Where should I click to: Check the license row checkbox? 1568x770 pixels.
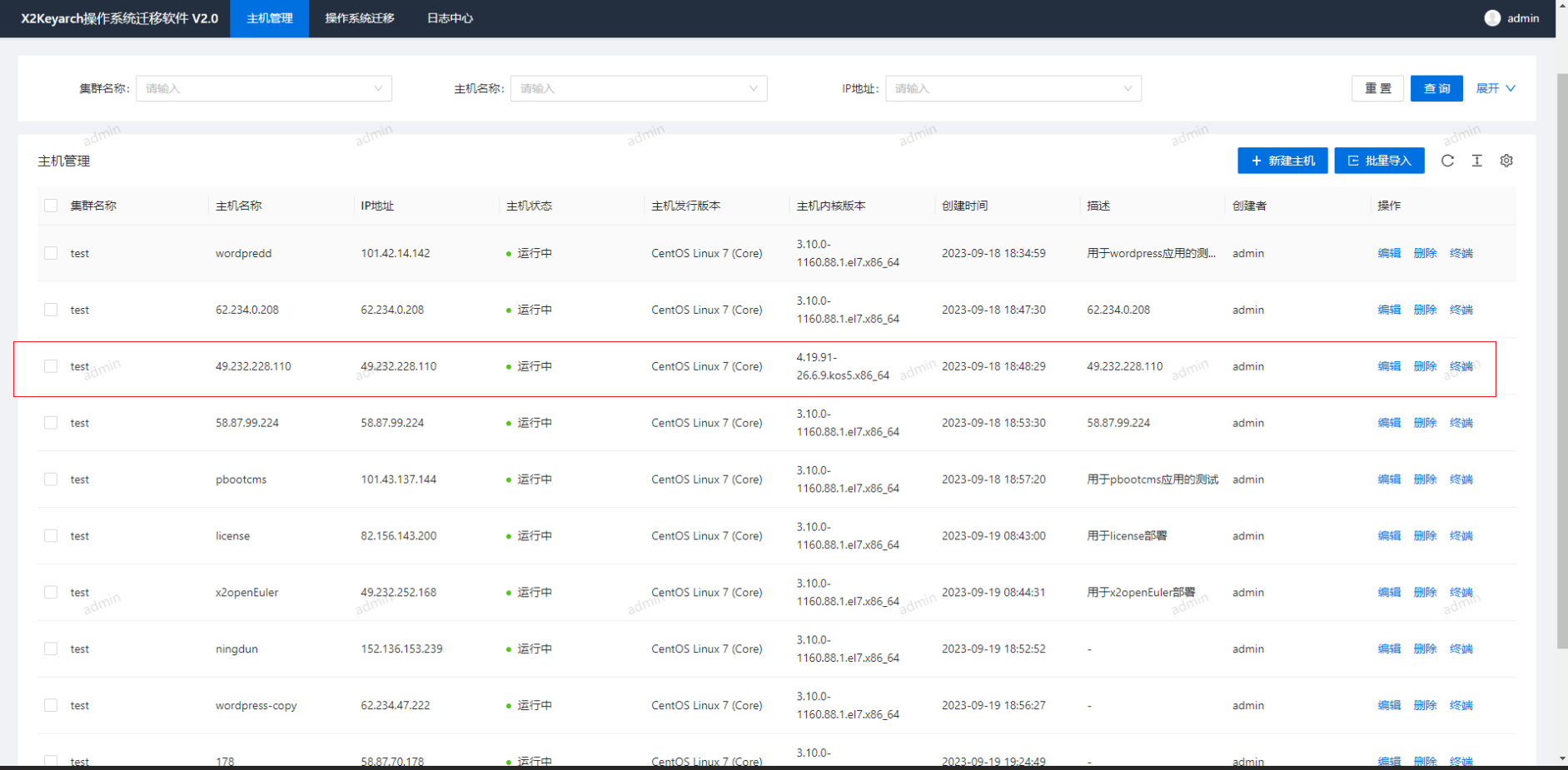pyautogui.click(x=51, y=536)
